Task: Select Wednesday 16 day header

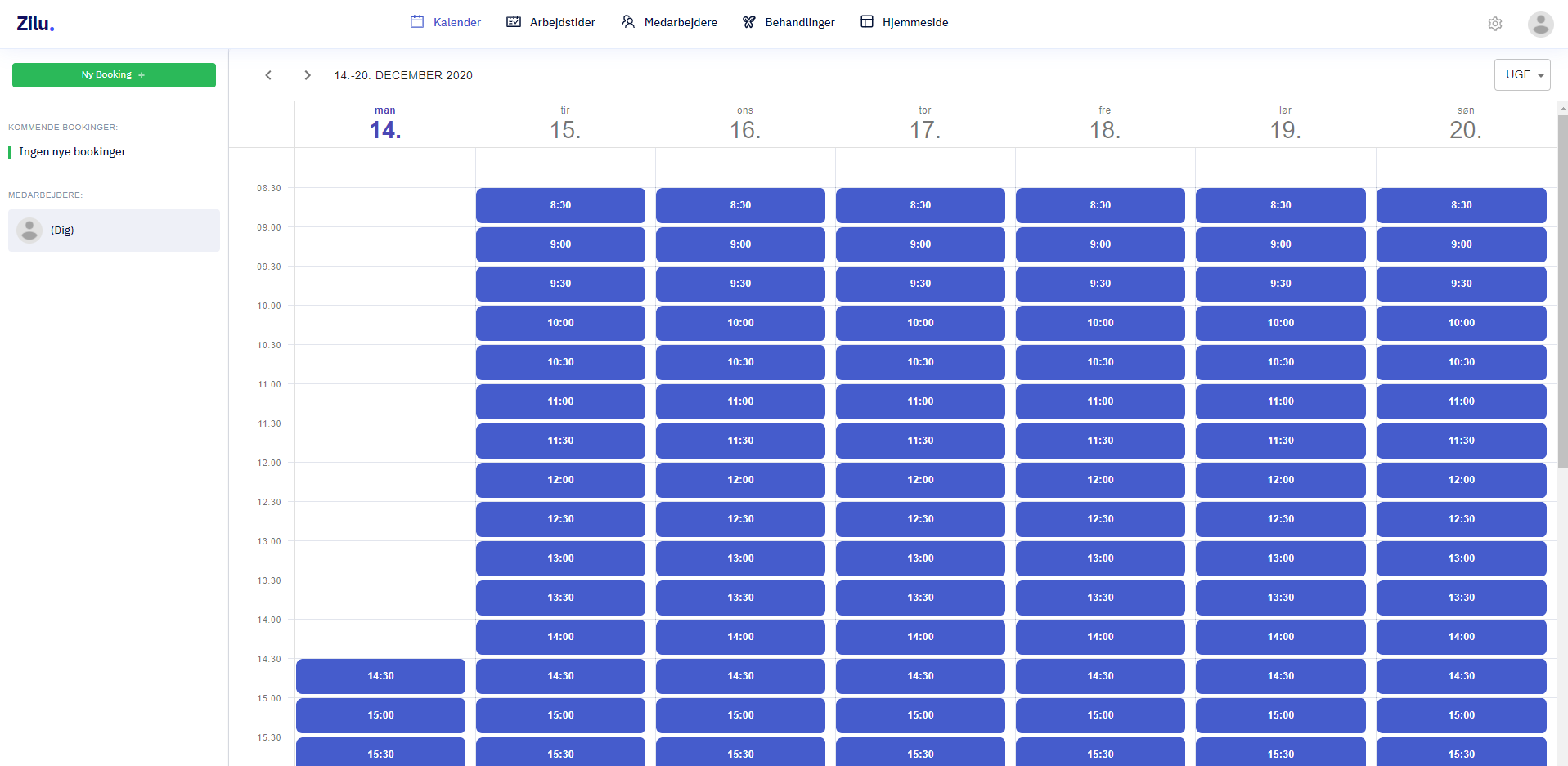Action: 745,123
